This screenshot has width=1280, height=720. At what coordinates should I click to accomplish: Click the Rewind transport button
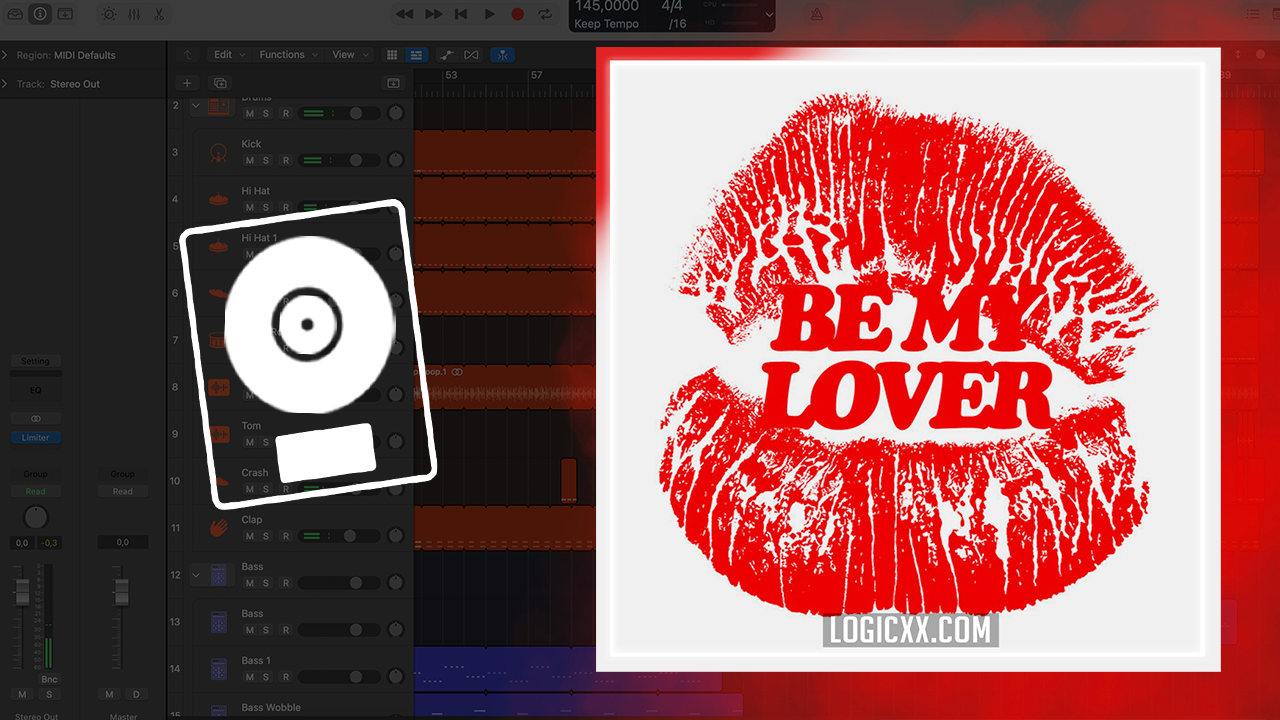pyautogui.click(x=404, y=14)
